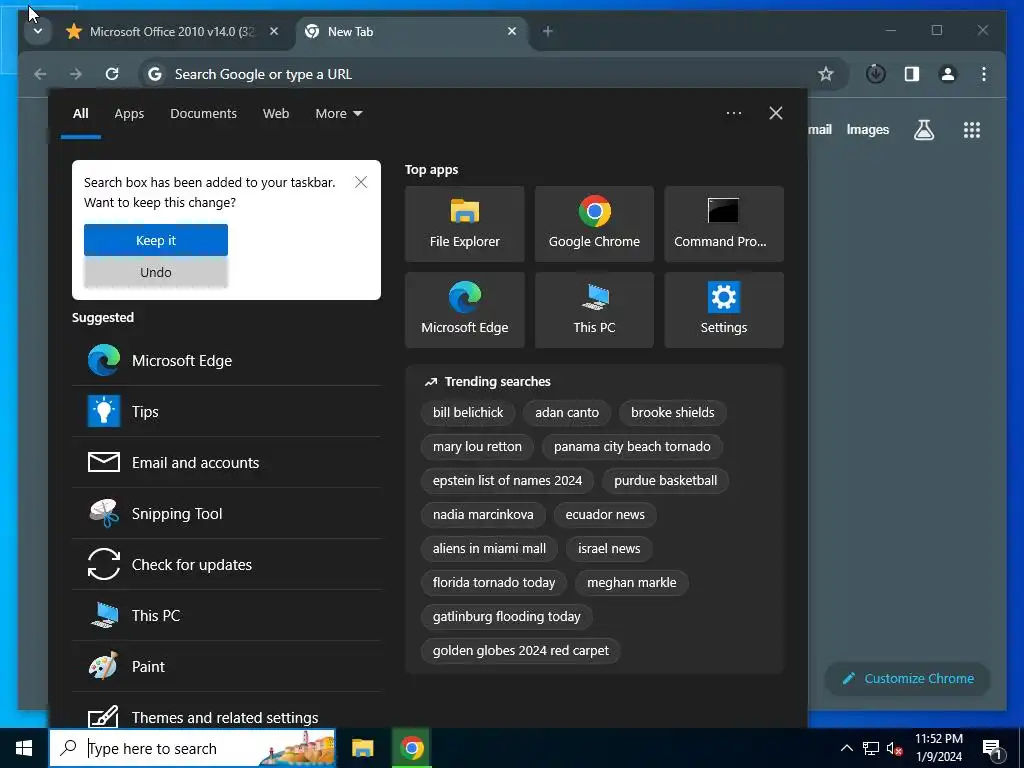Search trending 'epstein list of names 2024'
The image size is (1024, 768).
[507, 481]
